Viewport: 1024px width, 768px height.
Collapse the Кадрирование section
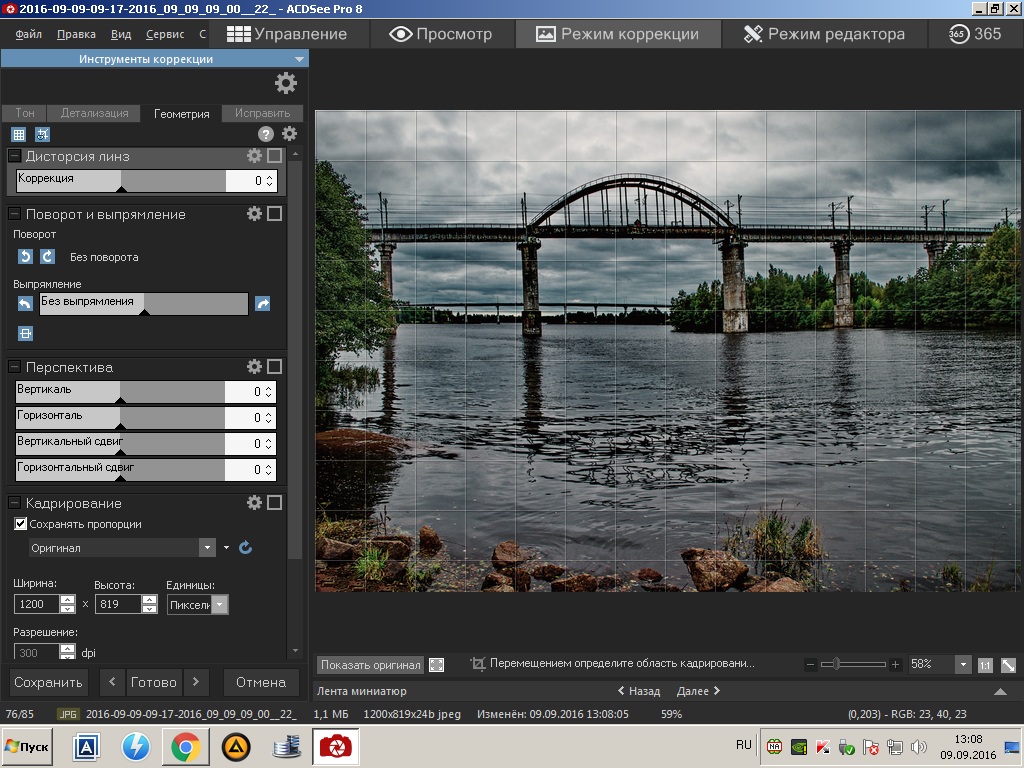point(14,502)
